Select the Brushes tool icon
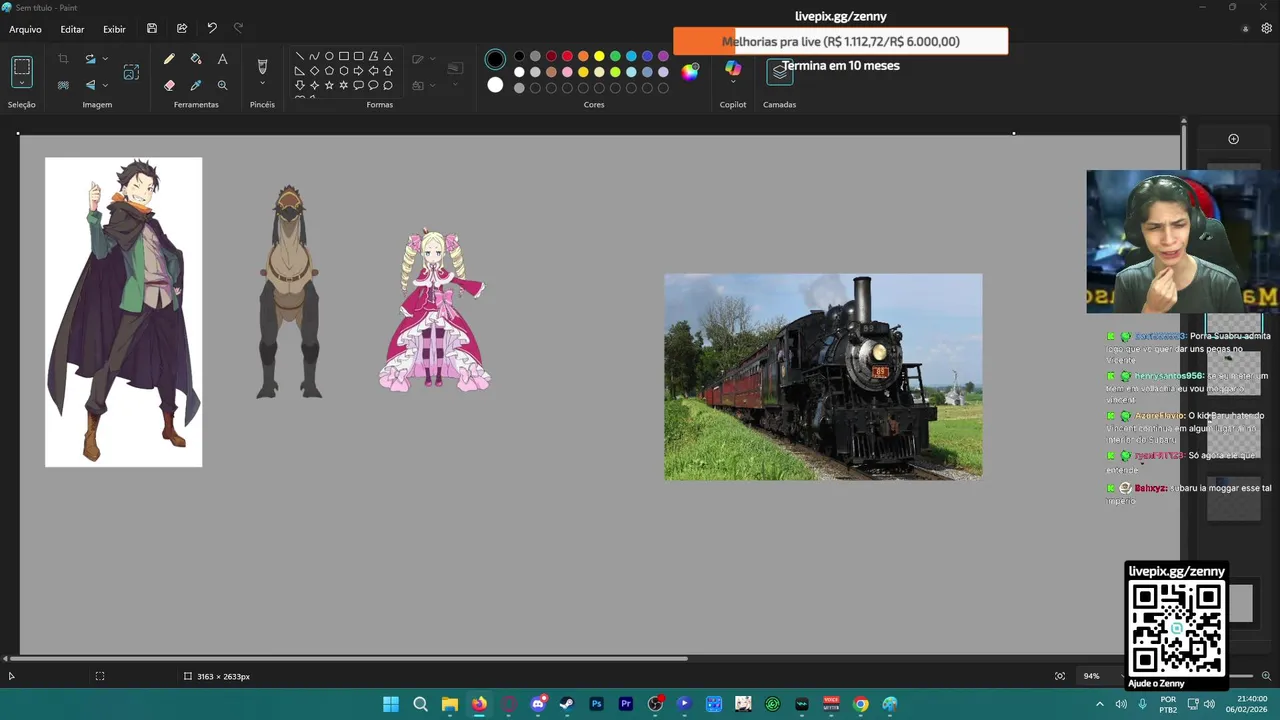This screenshot has width=1280, height=720. click(262, 66)
